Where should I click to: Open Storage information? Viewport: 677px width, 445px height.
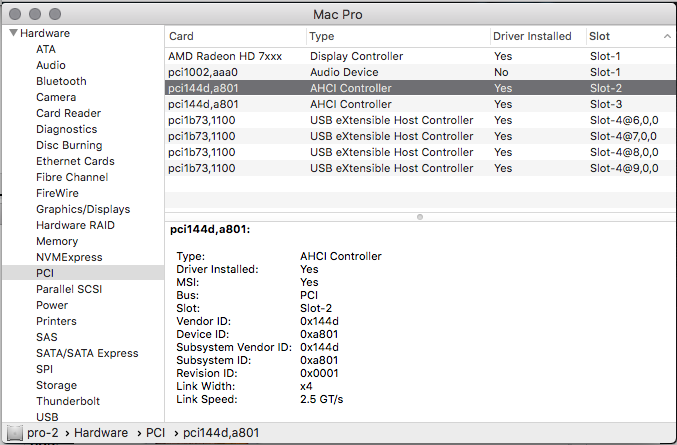coord(57,385)
